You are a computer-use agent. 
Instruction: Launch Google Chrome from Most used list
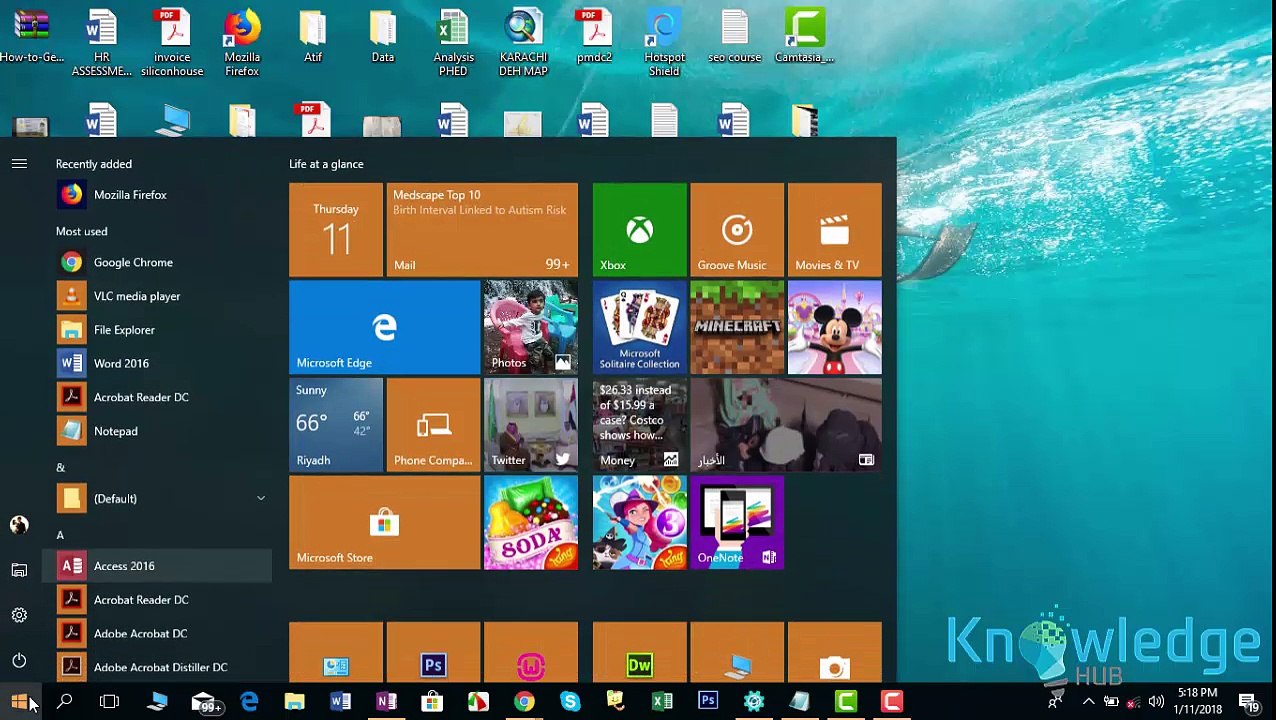click(x=157, y=262)
